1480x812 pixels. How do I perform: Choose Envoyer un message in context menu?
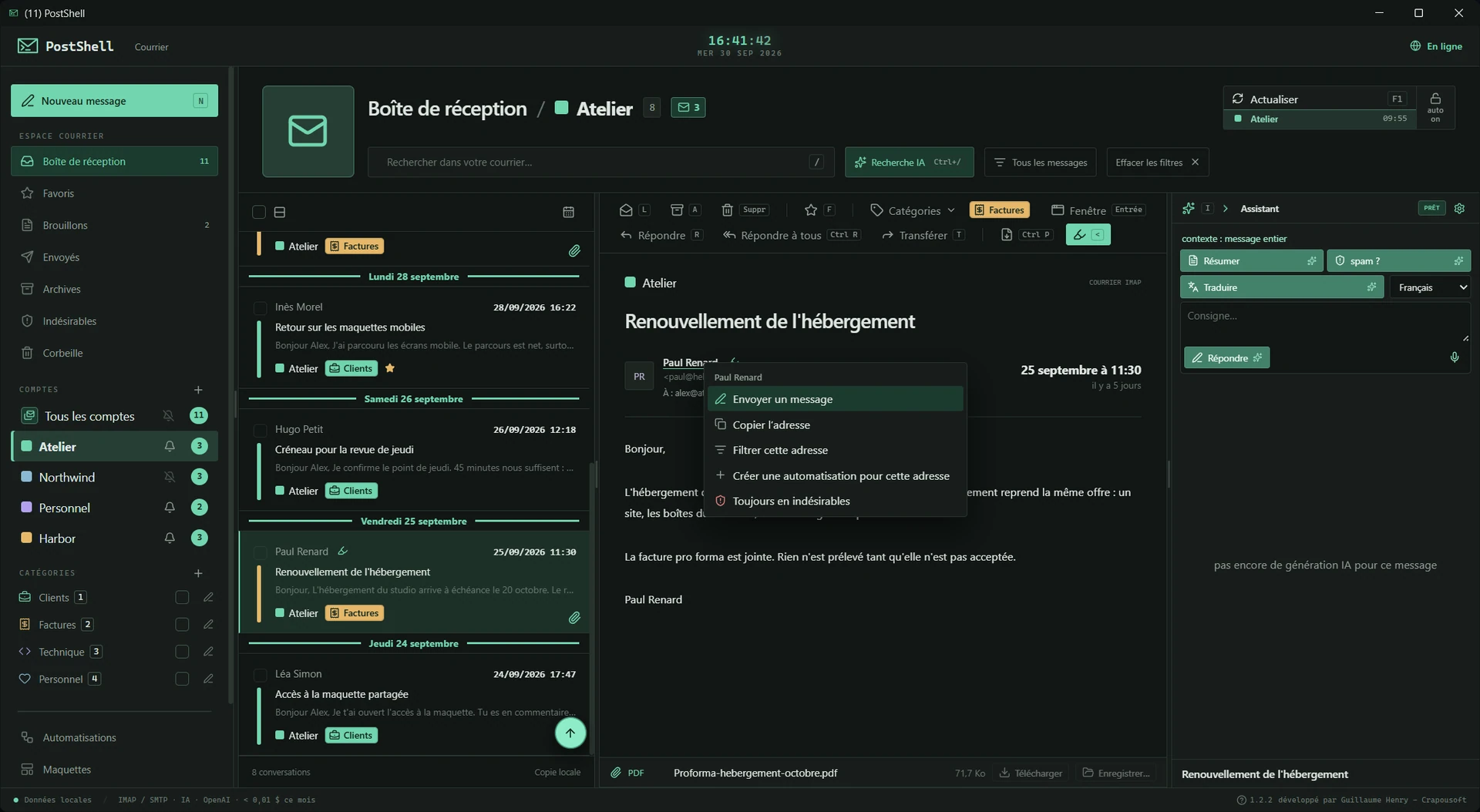click(x=836, y=399)
